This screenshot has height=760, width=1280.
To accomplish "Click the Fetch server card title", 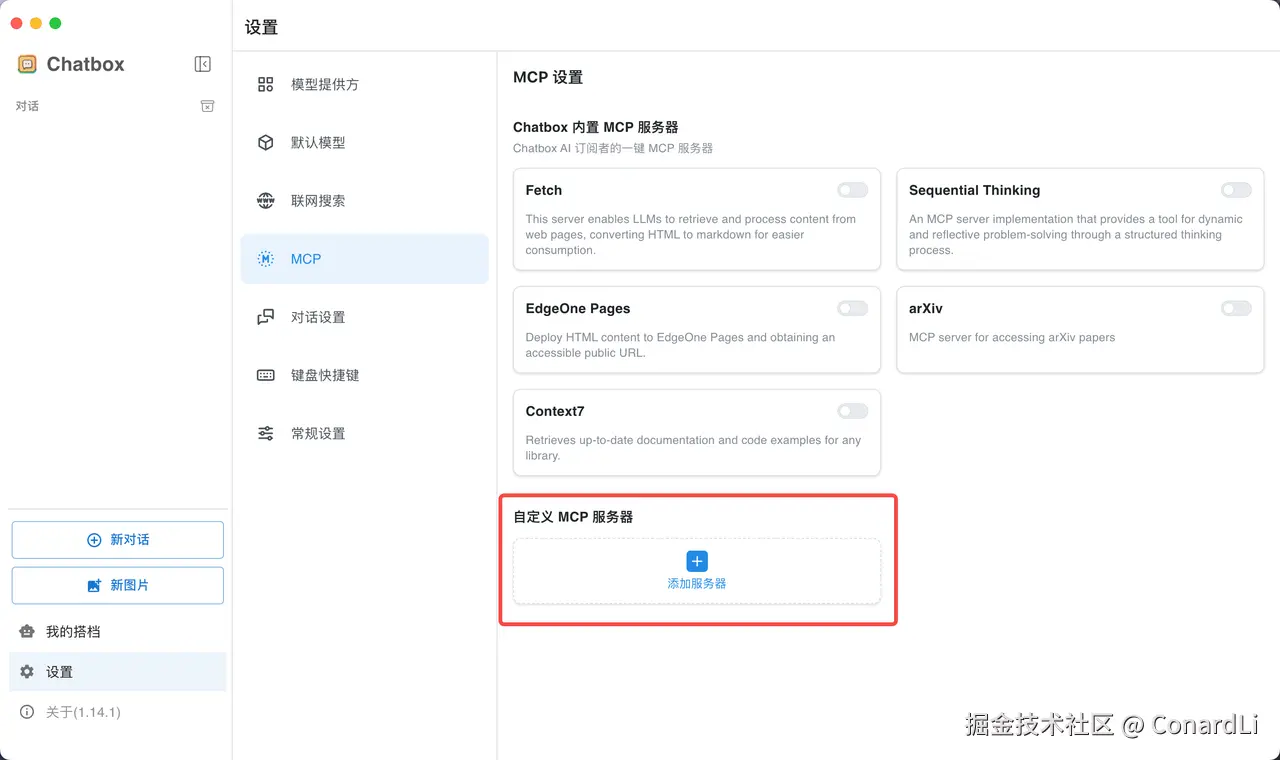I will pyautogui.click(x=544, y=190).
